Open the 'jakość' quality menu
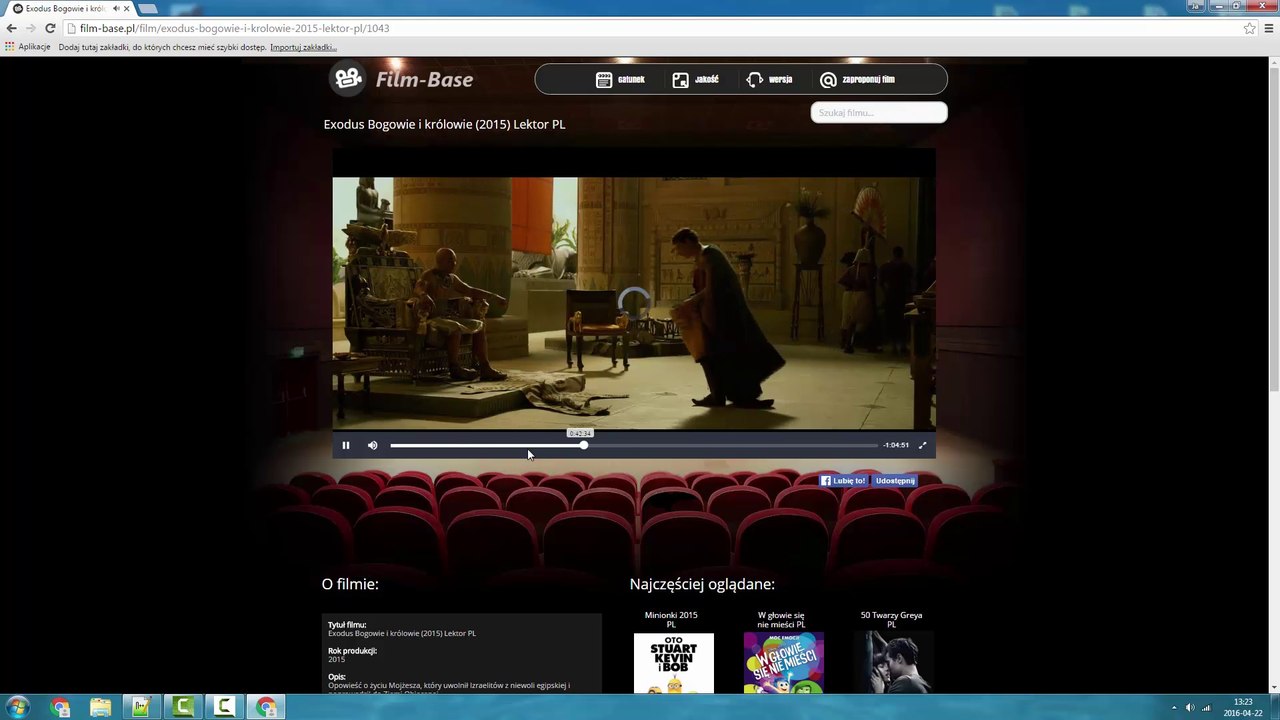Viewport: 1280px width, 720px height. tap(695, 80)
